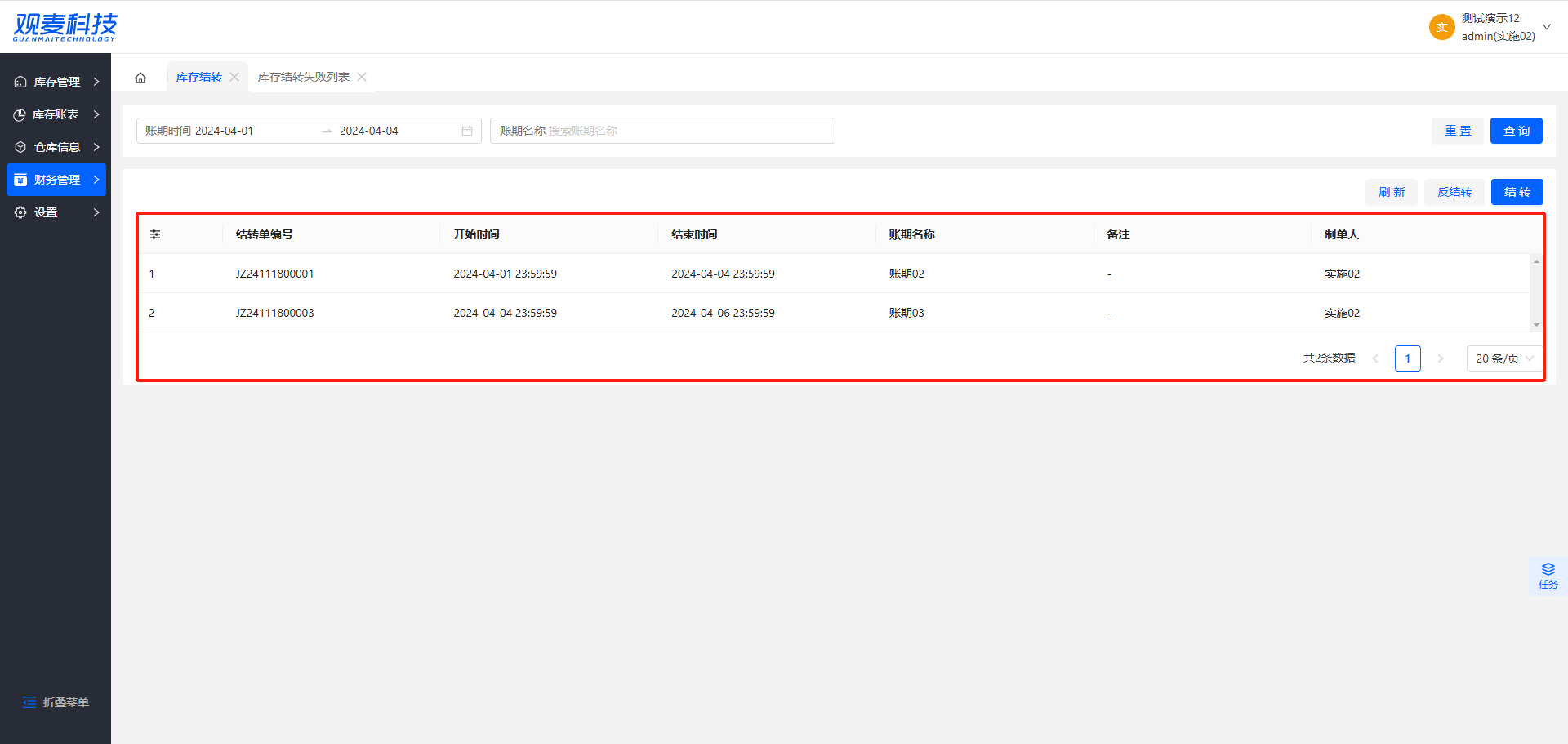Click the 刷新 refresh button
Screen dimensions: 1568x744
(1392, 192)
